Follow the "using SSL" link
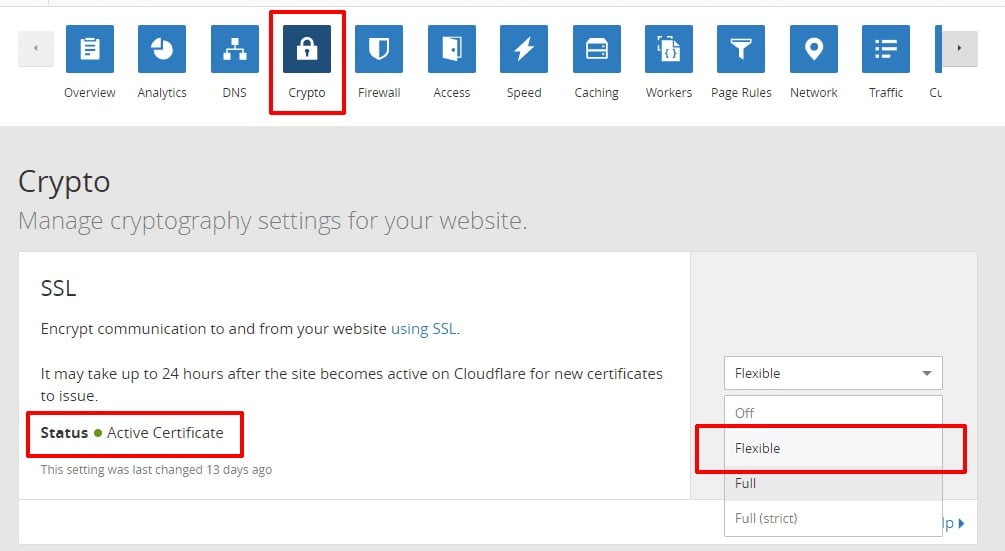 point(423,329)
